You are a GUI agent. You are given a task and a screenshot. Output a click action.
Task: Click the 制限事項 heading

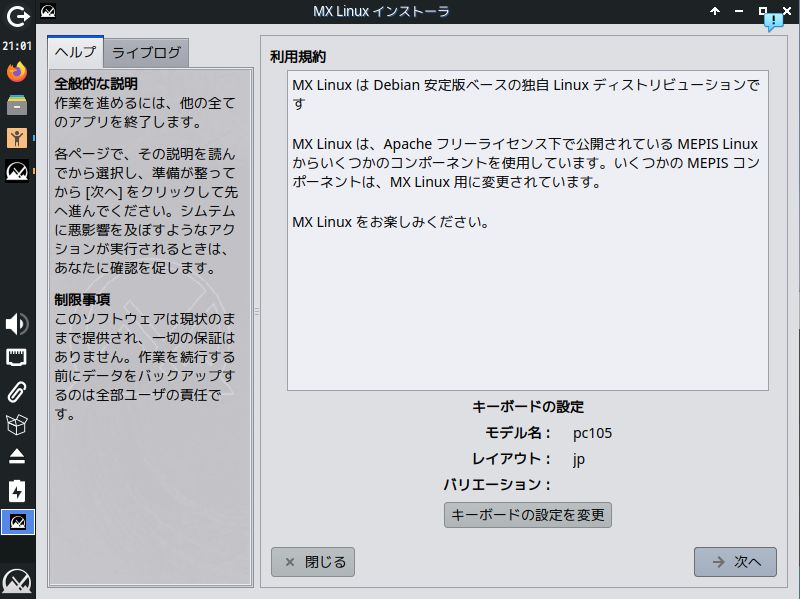pos(82,300)
